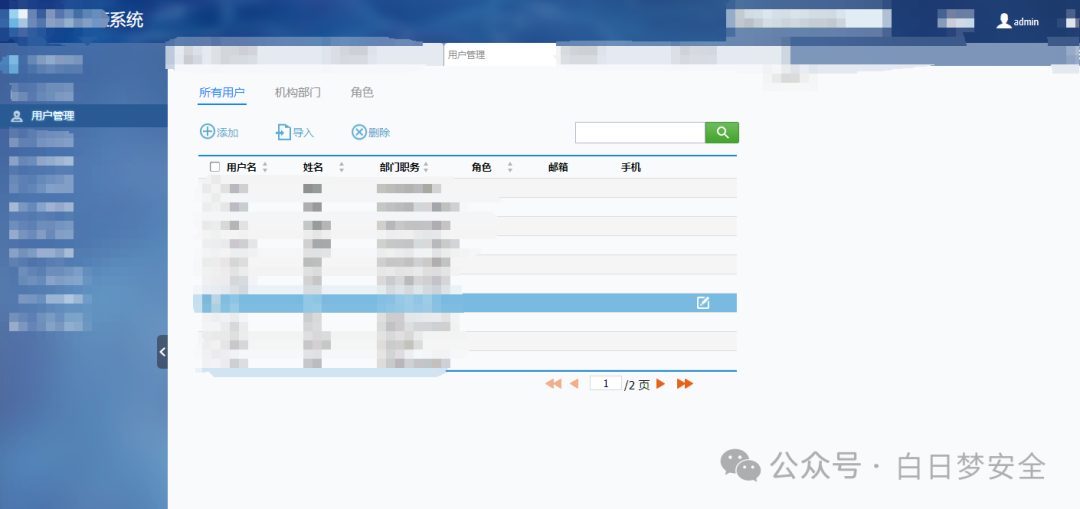Switch to the 角色 tab

(362, 92)
